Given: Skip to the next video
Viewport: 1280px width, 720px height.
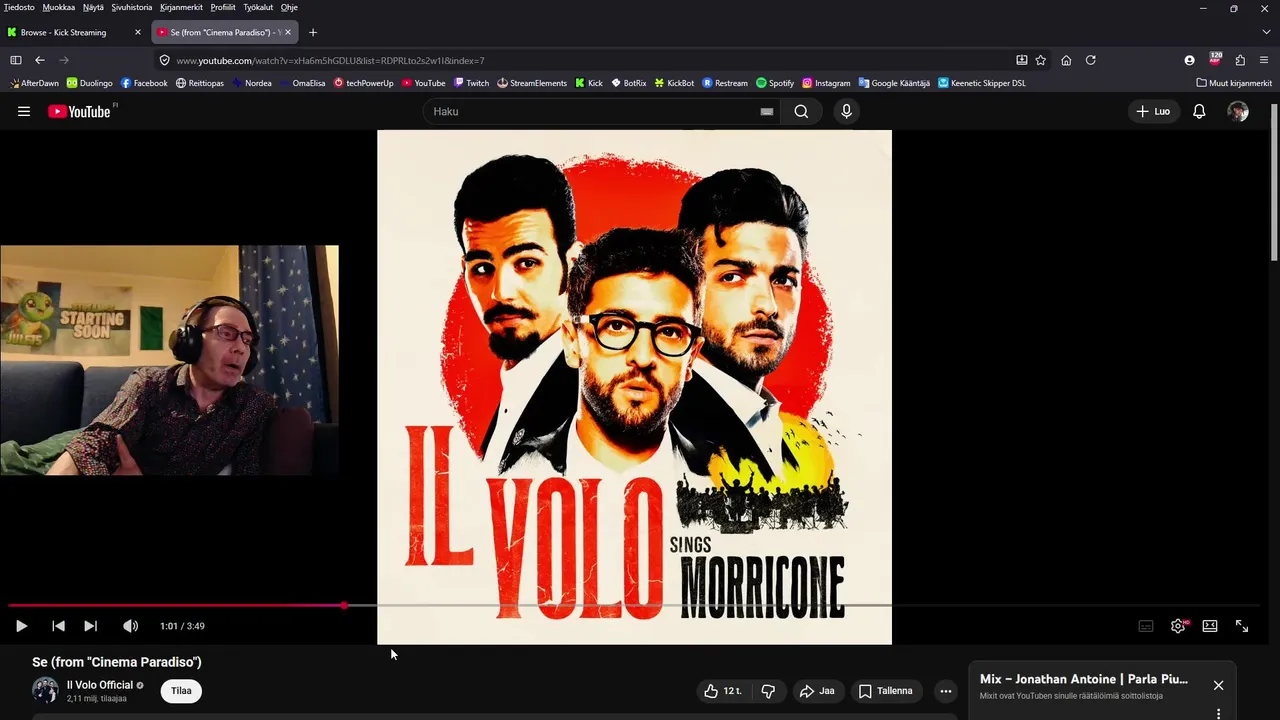Looking at the screenshot, I should click(90, 626).
